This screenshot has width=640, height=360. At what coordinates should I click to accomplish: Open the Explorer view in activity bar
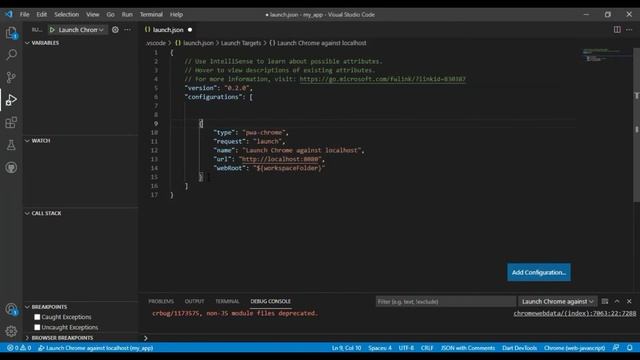tap(11, 33)
